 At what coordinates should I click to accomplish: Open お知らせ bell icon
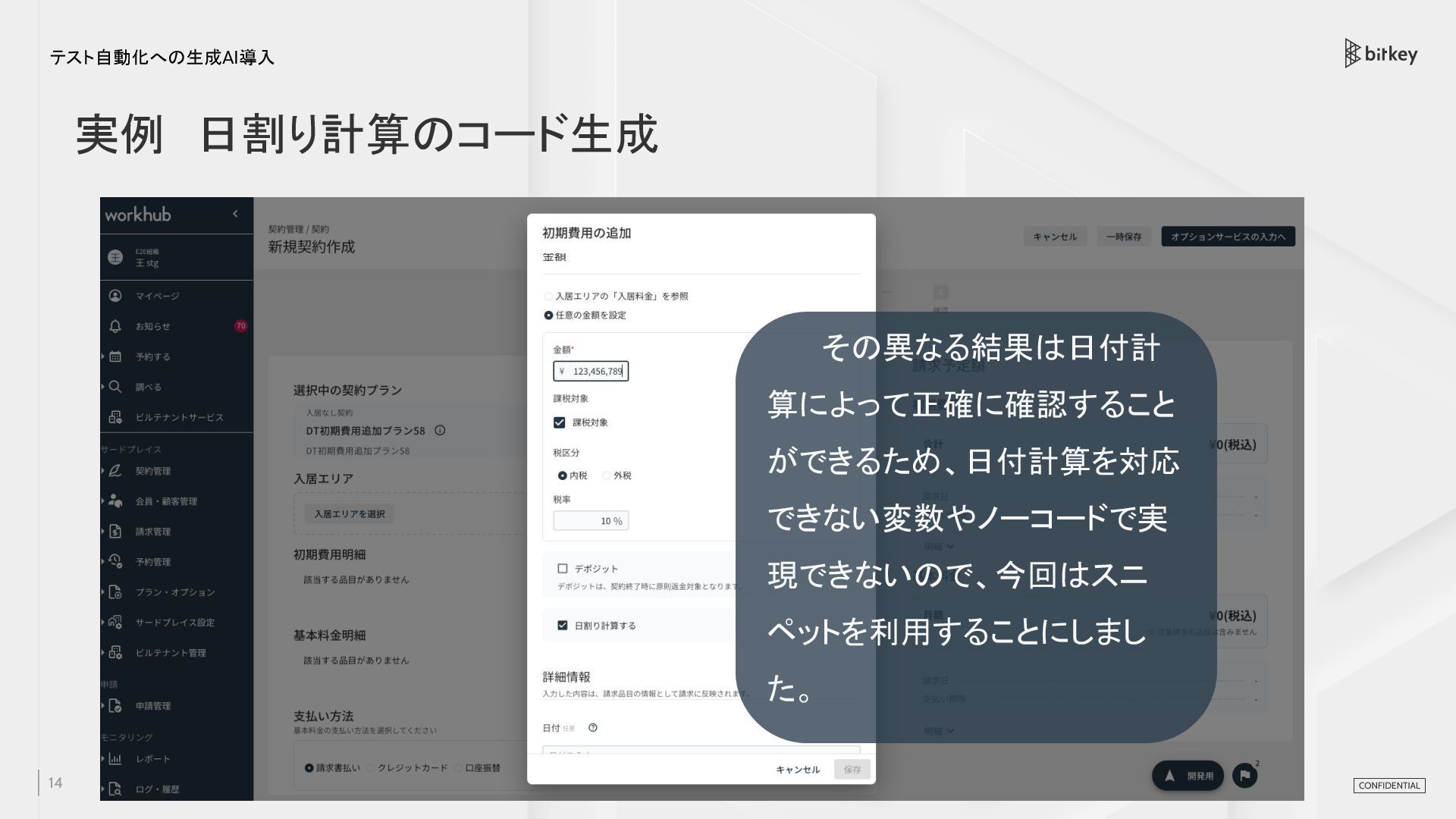[x=115, y=326]
